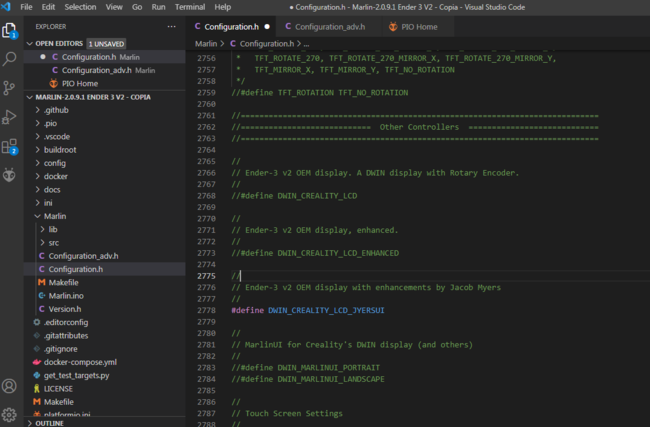The width and height of the screenshot is (650, 427).
Task: Open the Terminal menu
Action: 190,6
